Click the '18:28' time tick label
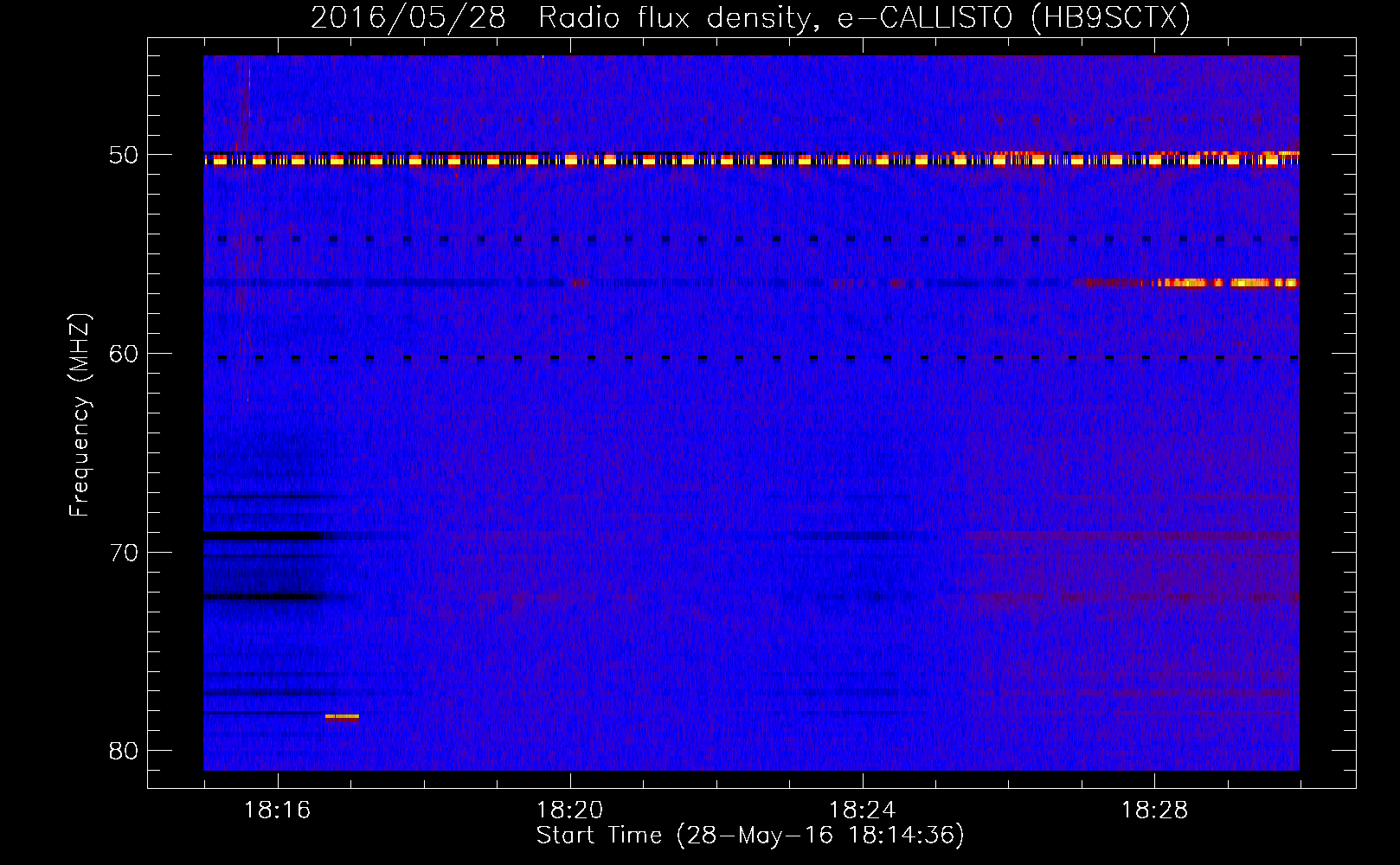1400x865 pixels. coord(1154,811)
